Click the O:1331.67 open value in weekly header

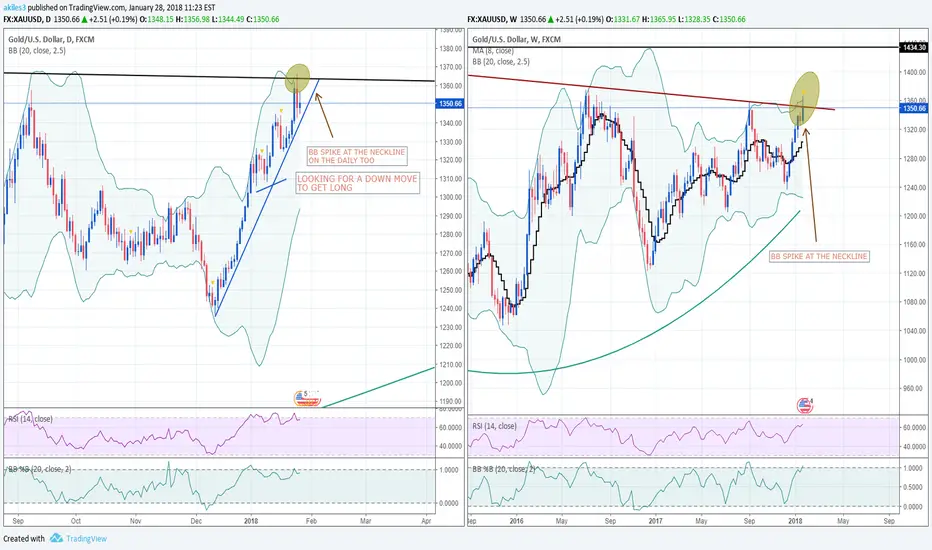(623, 19)
